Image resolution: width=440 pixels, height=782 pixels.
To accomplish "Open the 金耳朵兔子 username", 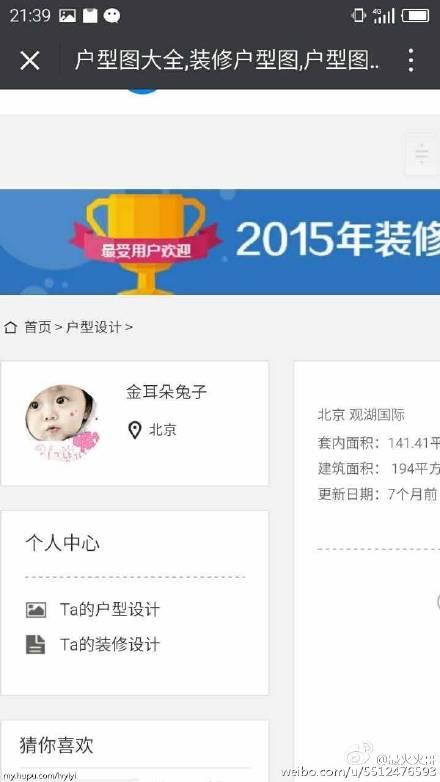I will [x=166, y=392].
